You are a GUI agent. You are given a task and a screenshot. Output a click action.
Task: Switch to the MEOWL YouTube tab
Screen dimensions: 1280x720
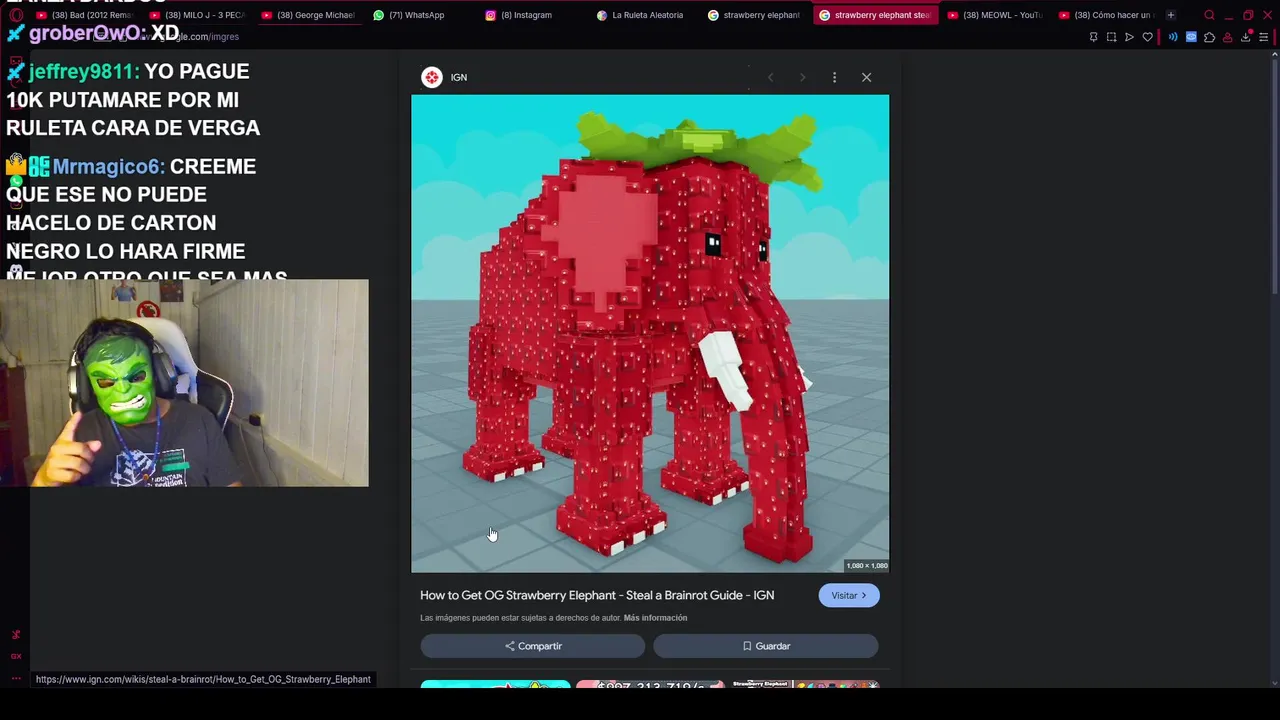[995, 15]
